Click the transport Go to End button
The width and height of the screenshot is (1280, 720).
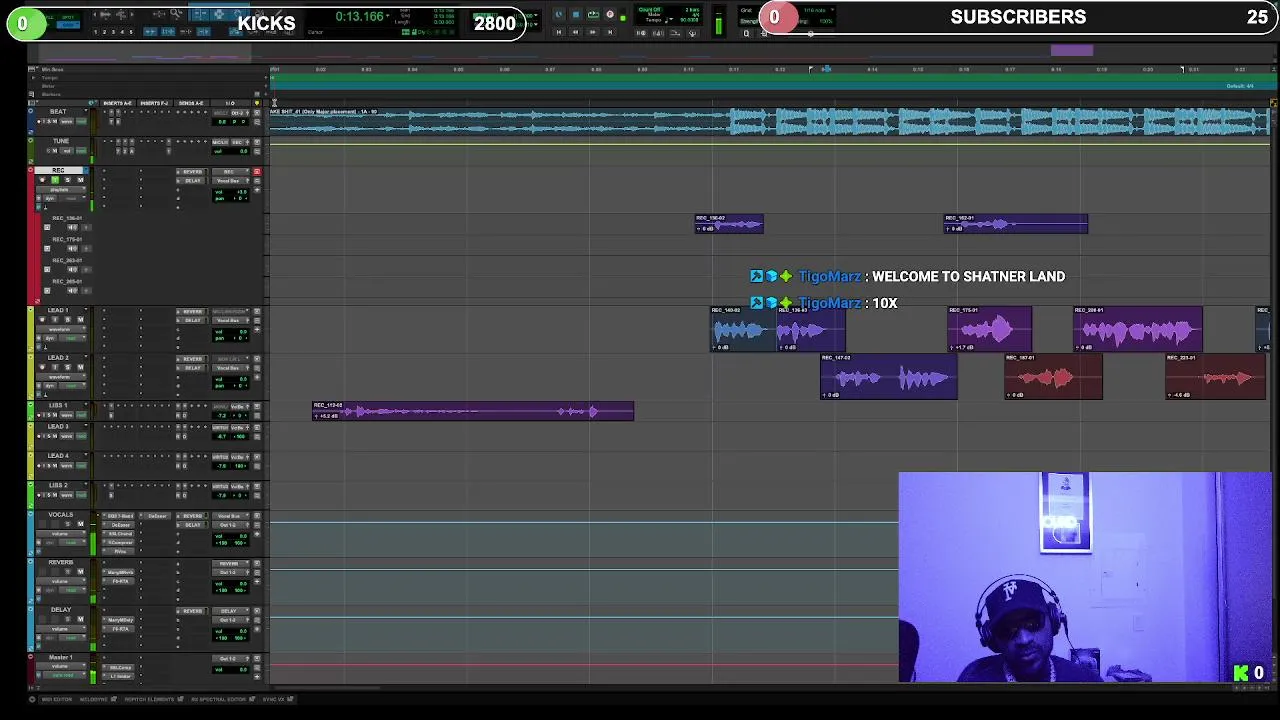[610, 32]
